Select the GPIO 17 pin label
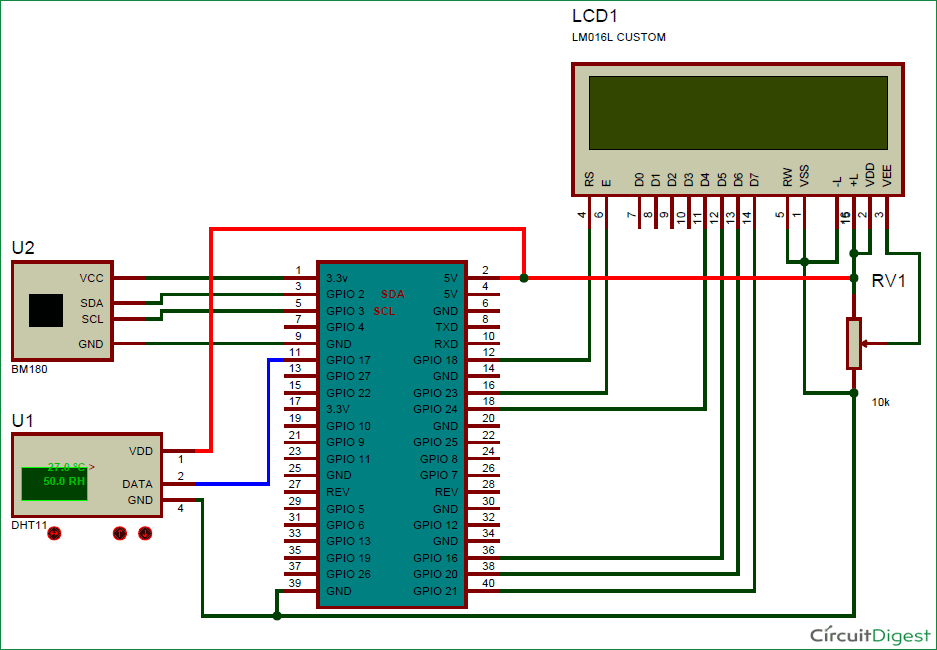 pos(346,359)
